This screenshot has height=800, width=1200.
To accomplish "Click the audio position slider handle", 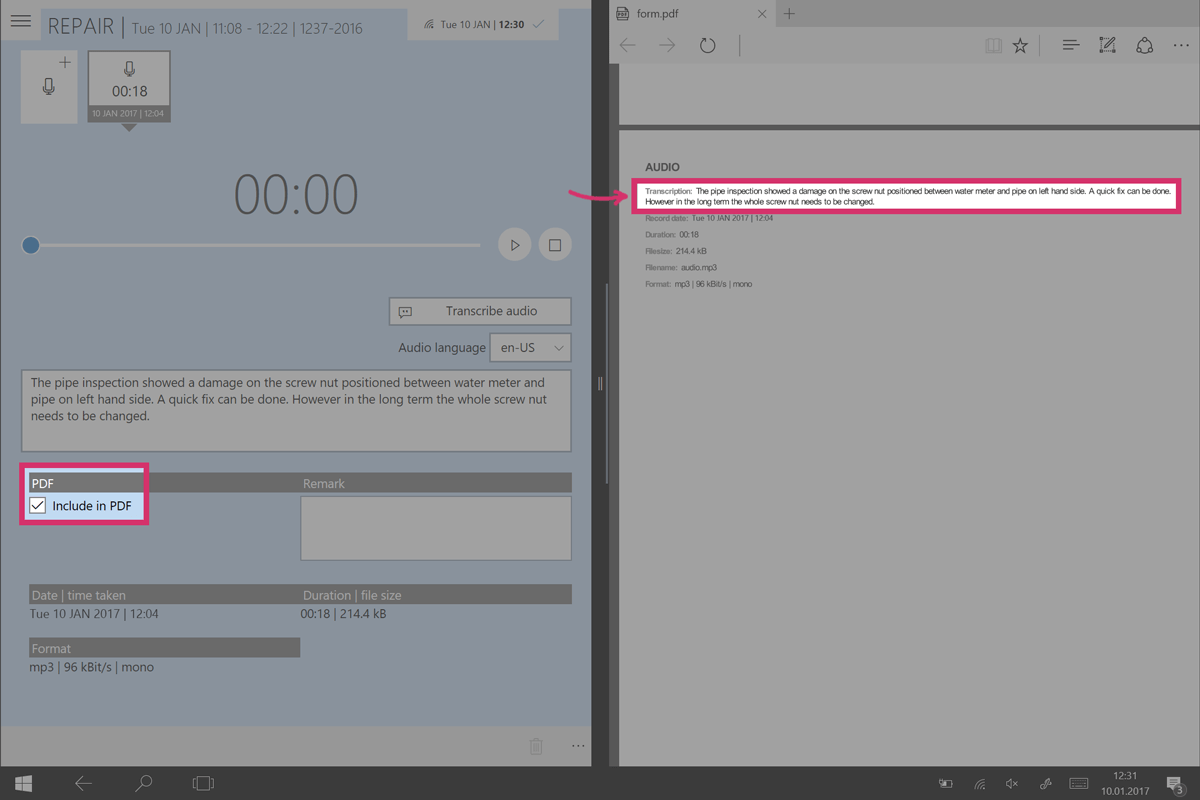I will 31,245.
